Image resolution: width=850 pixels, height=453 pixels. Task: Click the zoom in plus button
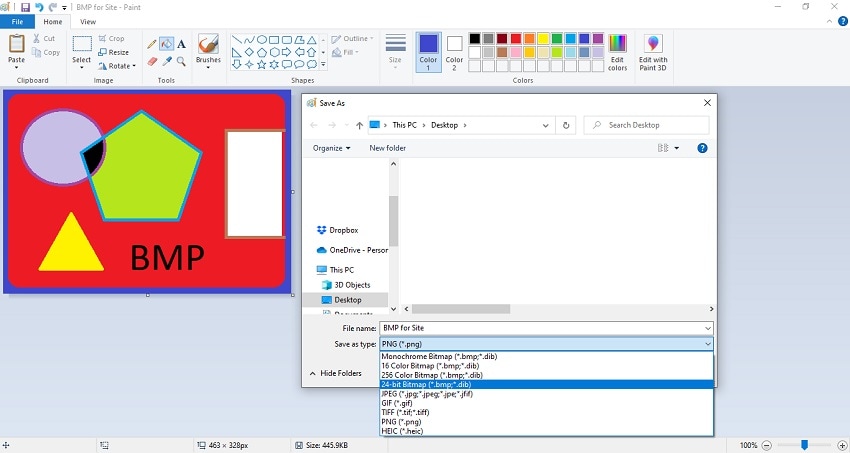841,445
